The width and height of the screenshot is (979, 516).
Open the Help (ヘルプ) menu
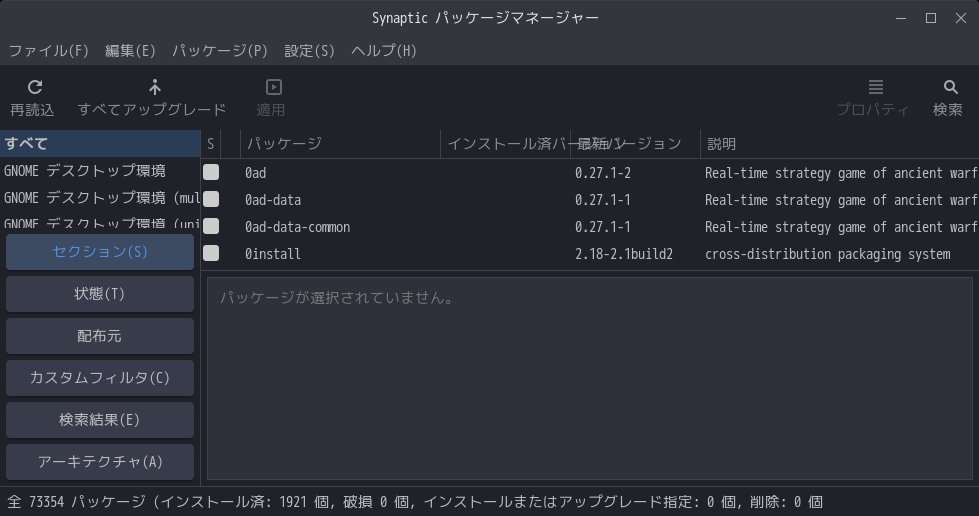coord(383,50)
